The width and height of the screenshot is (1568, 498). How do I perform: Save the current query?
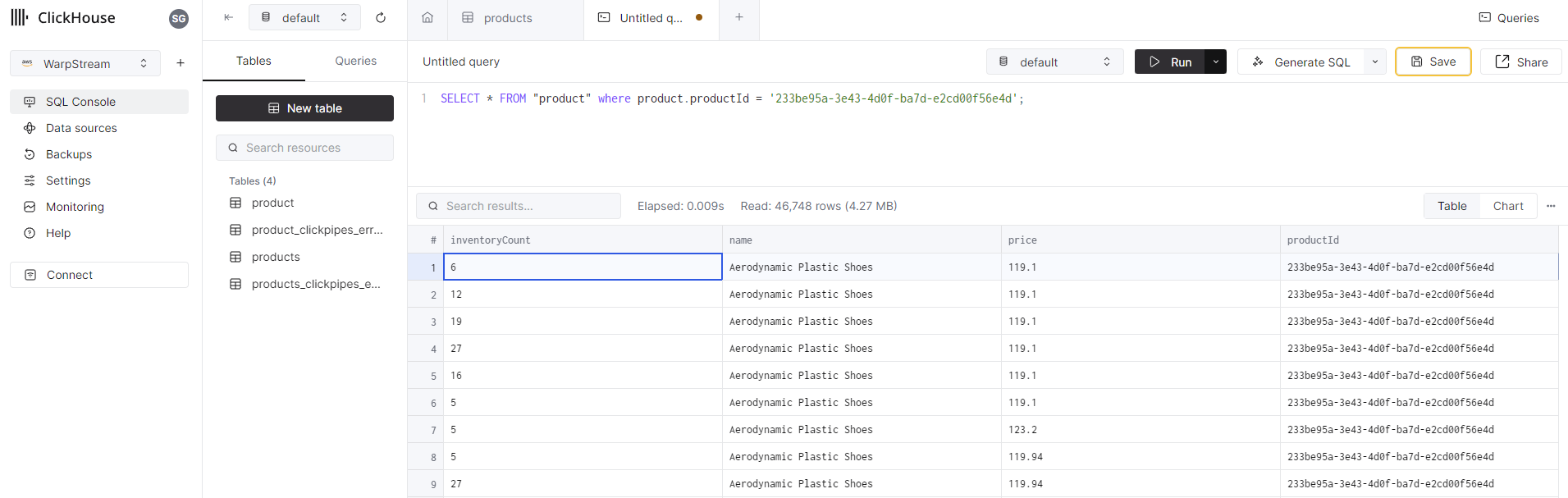1433,62
